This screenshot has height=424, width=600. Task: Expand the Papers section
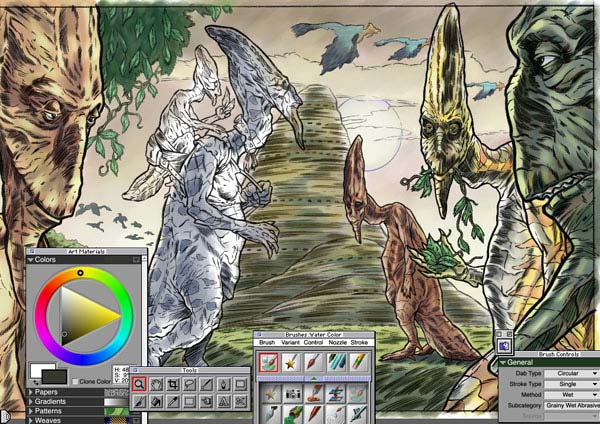pyautogui.click(x=31, y=392)
